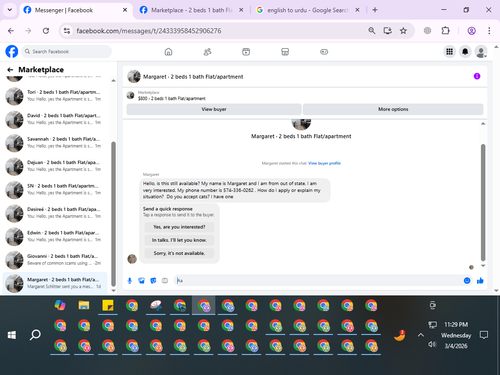Bookmark this page with star icon
Viewport: 500px width, 375px height.
pyautogui.click(x=403, y=31)
